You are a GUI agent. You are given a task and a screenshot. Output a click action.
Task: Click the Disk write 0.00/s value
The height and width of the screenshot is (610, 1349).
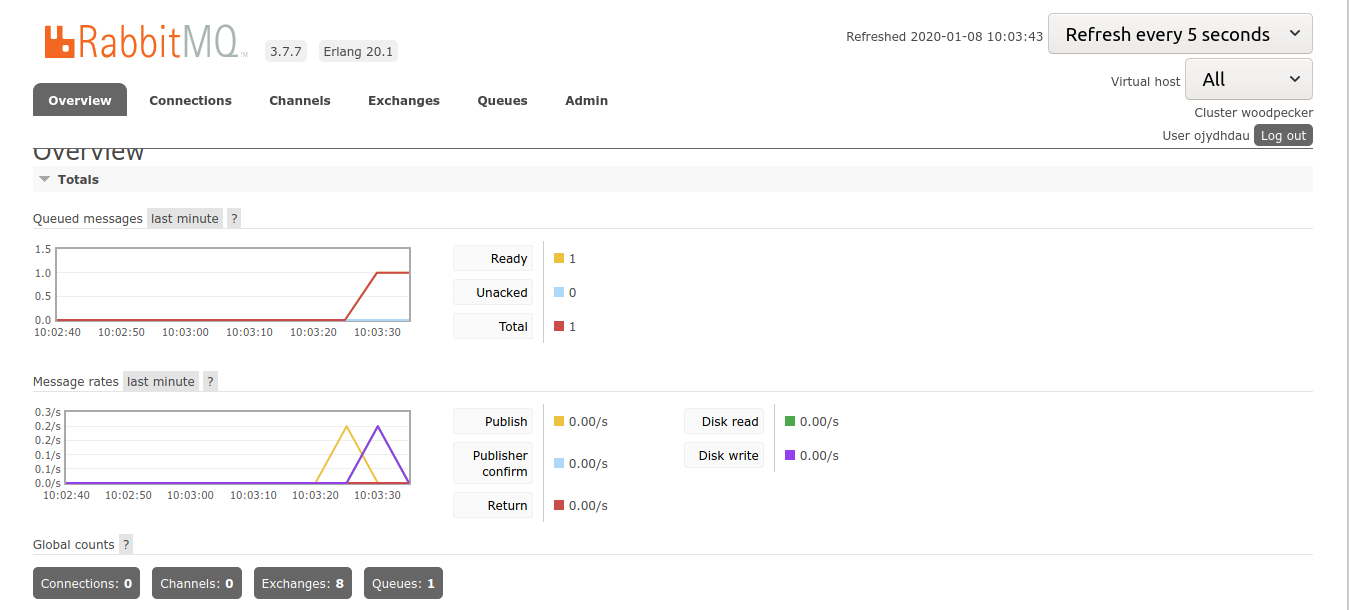click(819, 455)
